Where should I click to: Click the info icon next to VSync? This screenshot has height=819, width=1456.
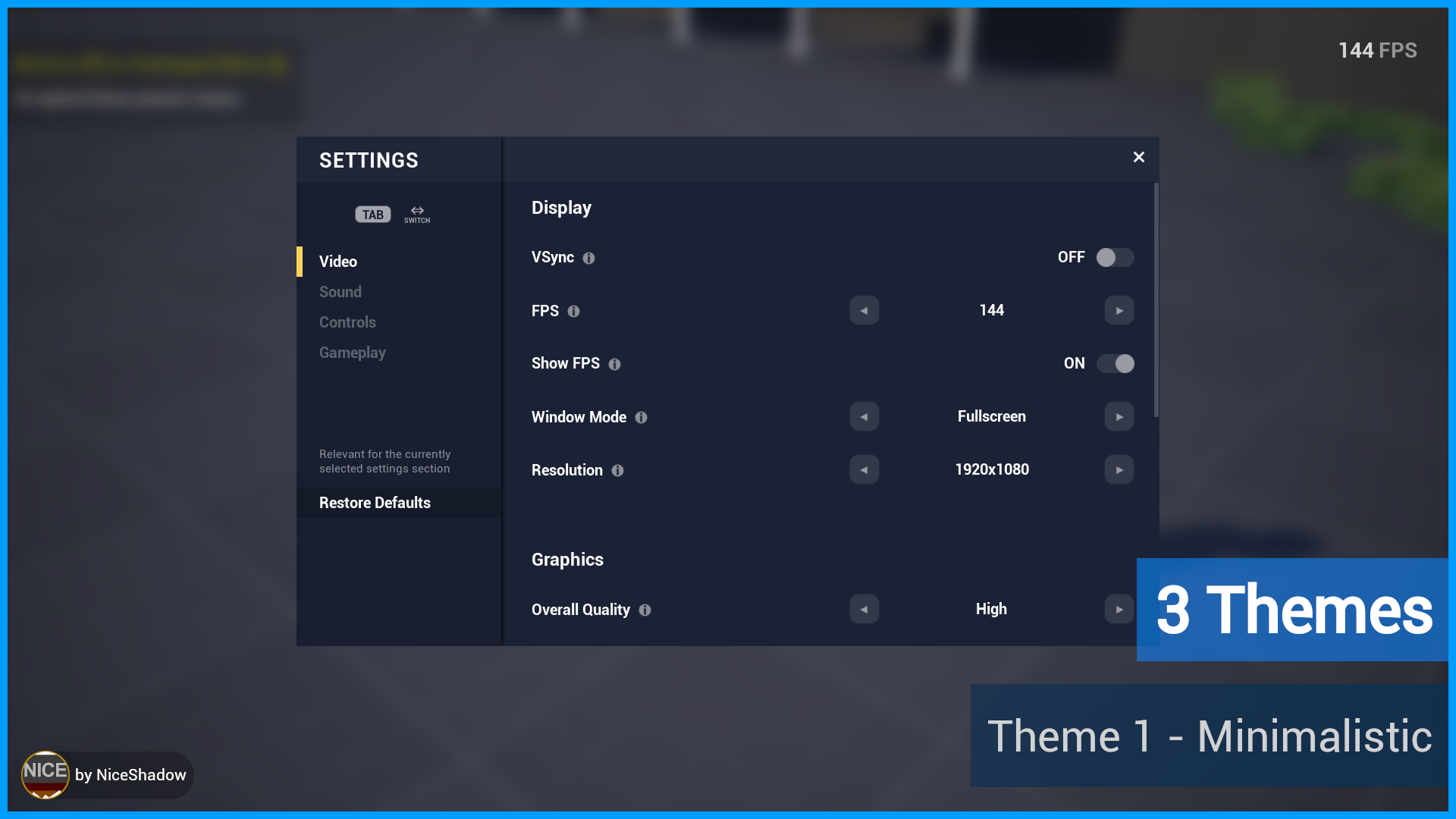(590, 258)
